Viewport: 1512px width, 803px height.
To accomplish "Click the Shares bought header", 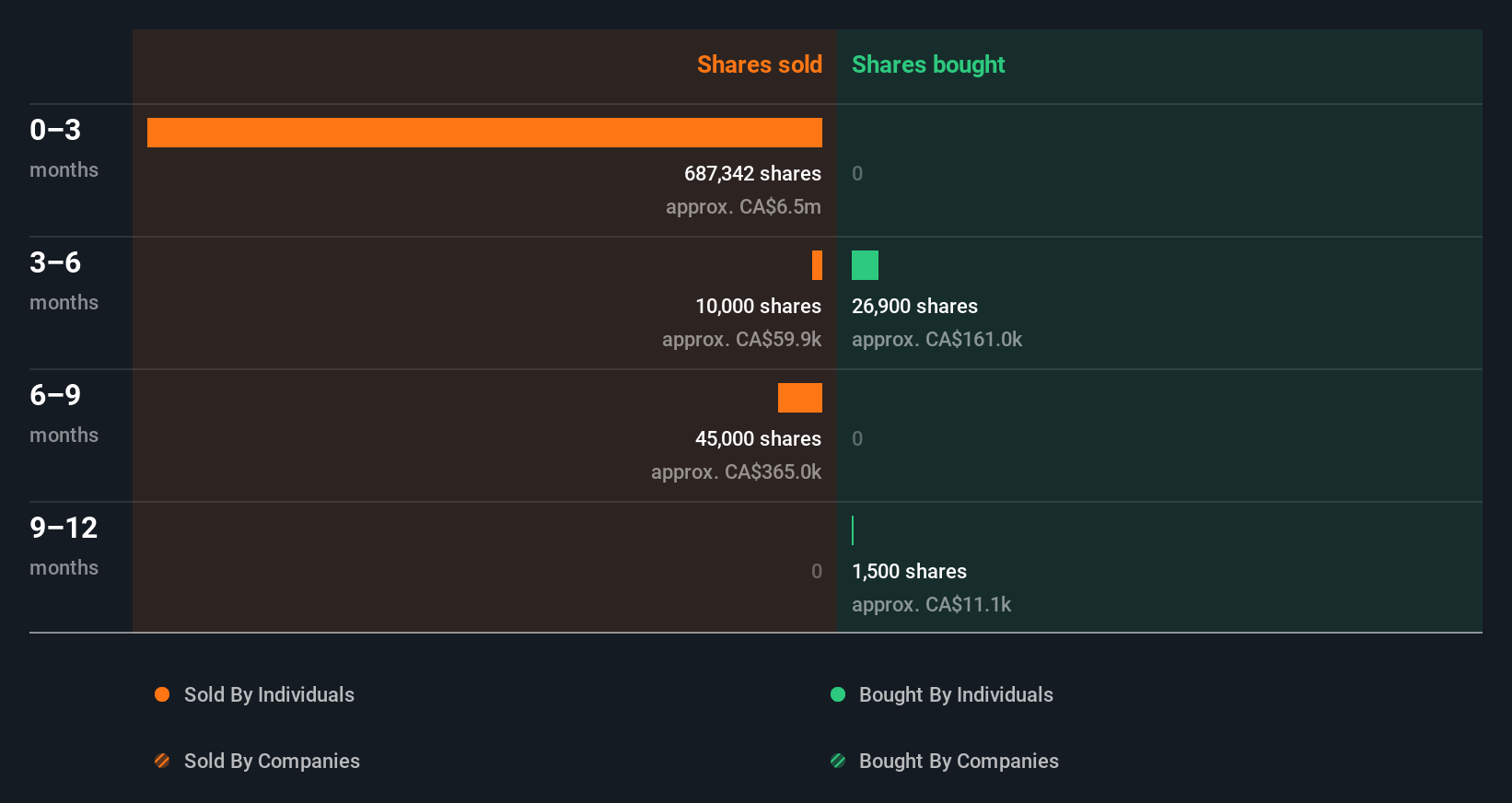I will [928, 64].
